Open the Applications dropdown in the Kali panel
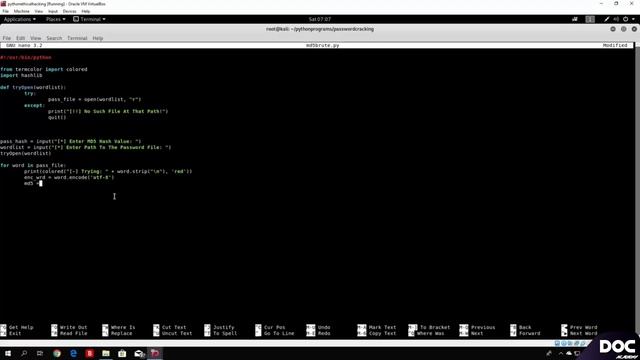 pos(20,19)
